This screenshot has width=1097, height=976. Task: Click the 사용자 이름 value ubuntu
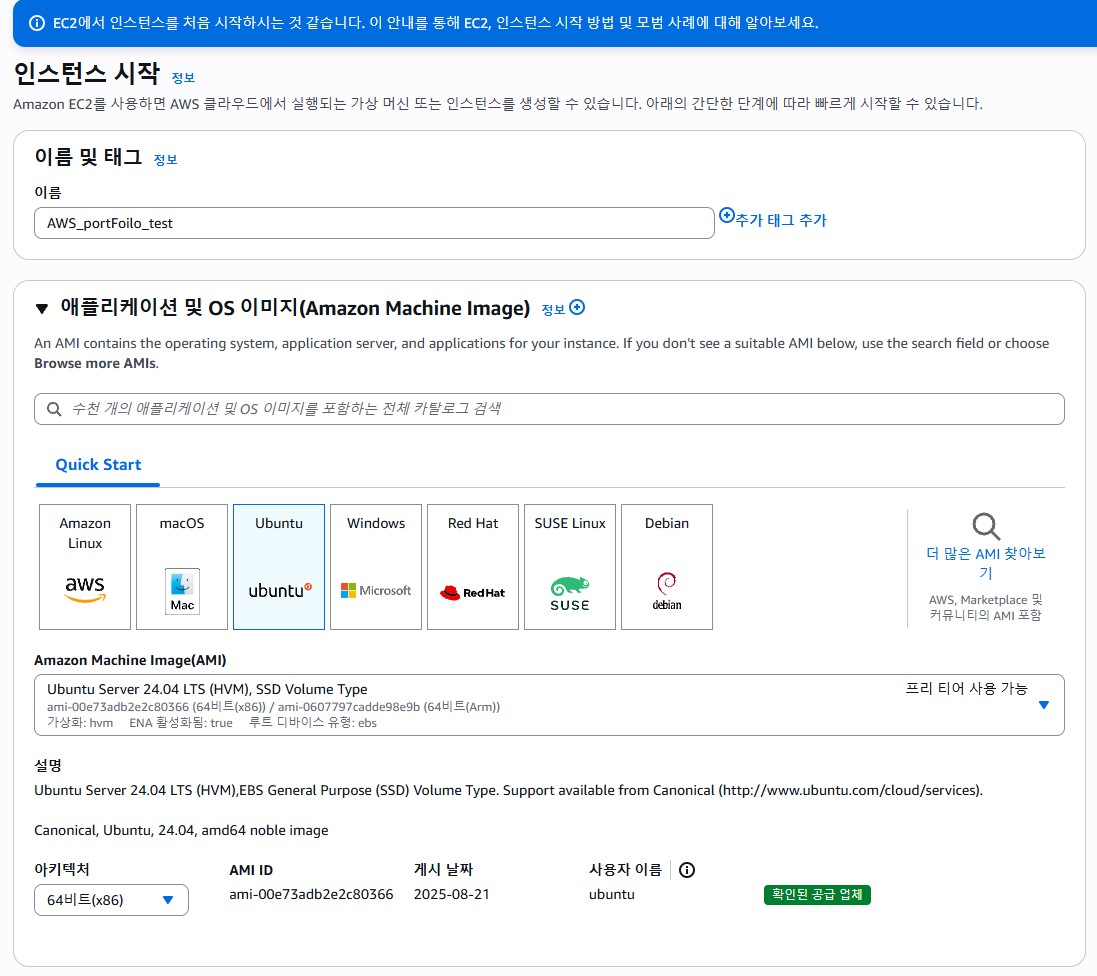click(611, 894)
